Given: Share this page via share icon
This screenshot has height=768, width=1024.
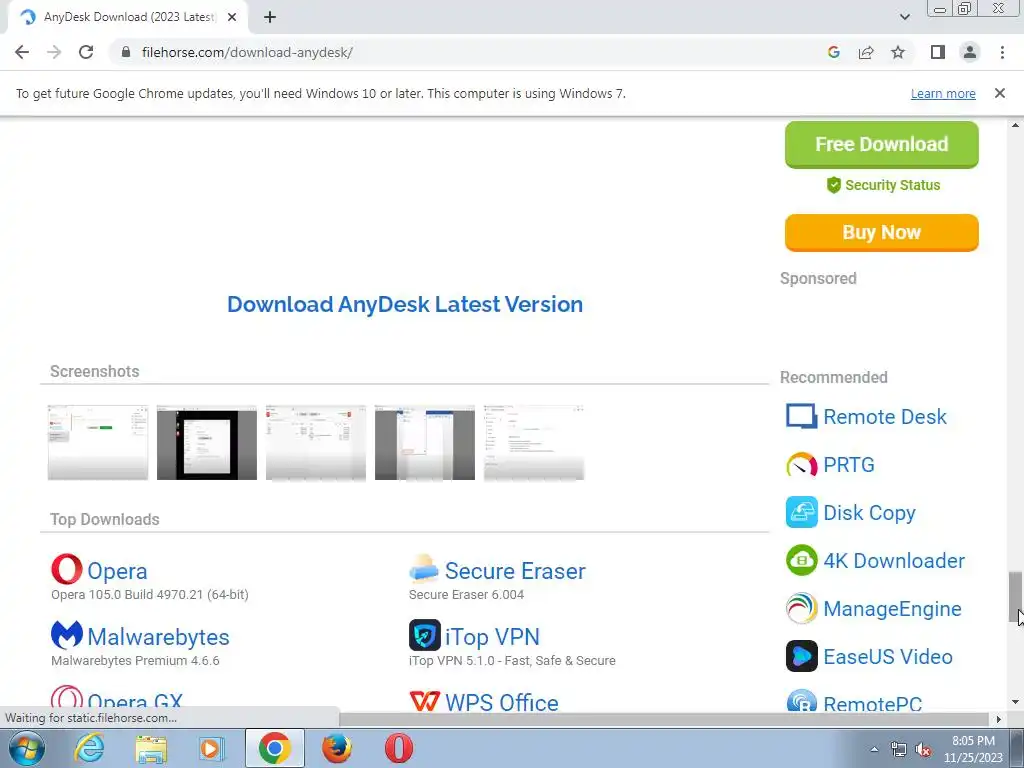Looking at the screenshot, I should click(866, 52).
